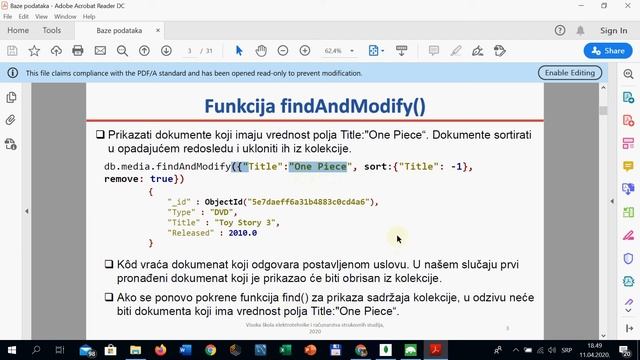The width and height of the screenshot is (640, 360).
Task: Open the File menu
Action: coord(8,17)
